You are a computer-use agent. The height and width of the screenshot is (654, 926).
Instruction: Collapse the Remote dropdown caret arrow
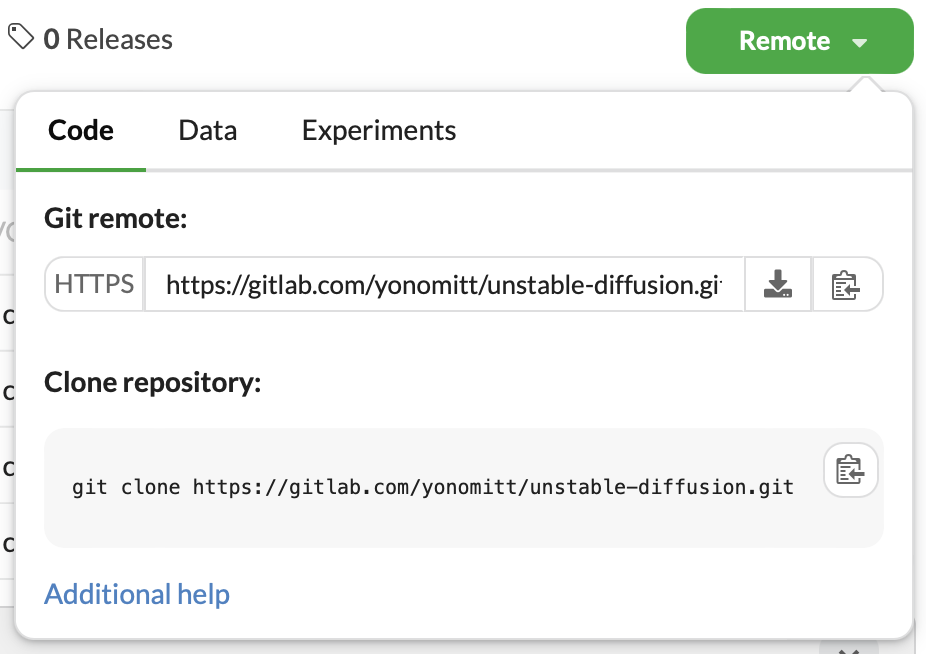coord(859,43)
